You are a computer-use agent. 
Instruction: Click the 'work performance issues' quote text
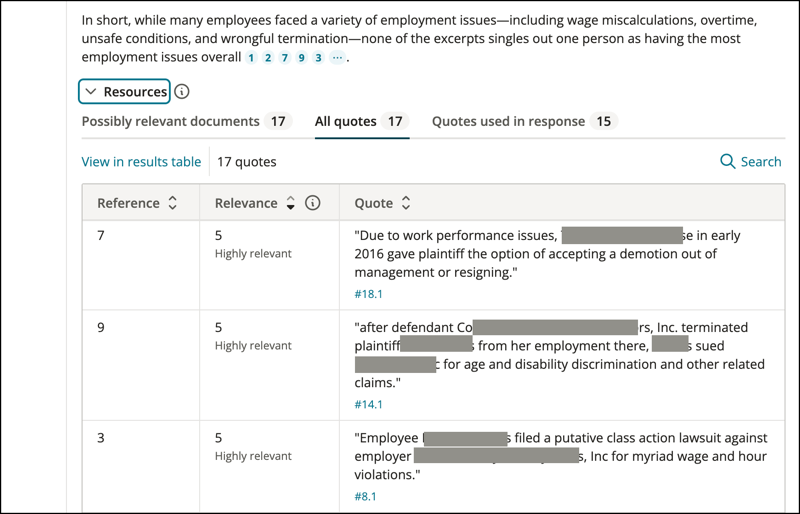coord(478,235)
